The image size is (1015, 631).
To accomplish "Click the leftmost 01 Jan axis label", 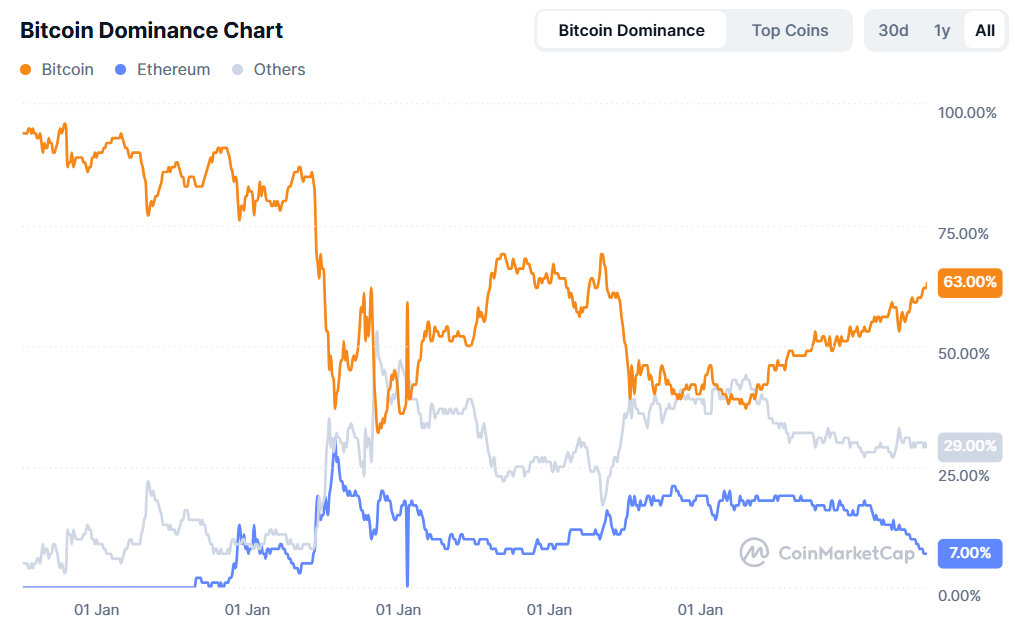I will click(97, 609).
